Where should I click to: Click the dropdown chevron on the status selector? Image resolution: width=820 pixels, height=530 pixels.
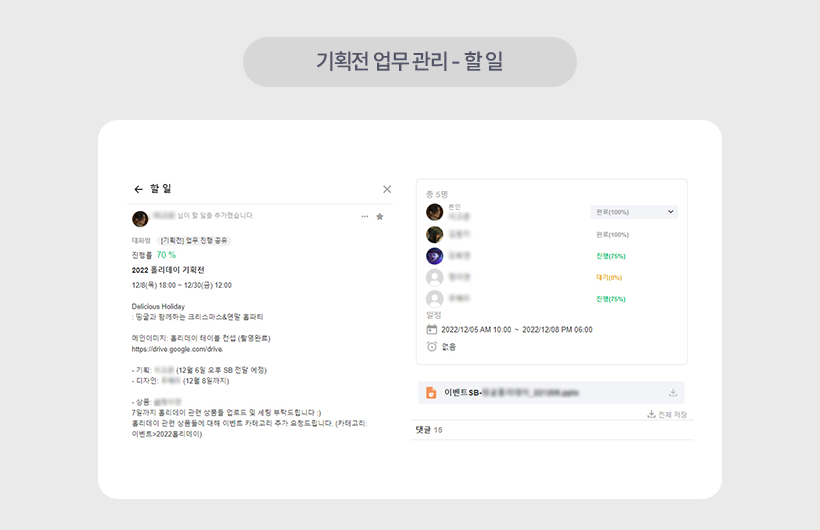point(670,212)
